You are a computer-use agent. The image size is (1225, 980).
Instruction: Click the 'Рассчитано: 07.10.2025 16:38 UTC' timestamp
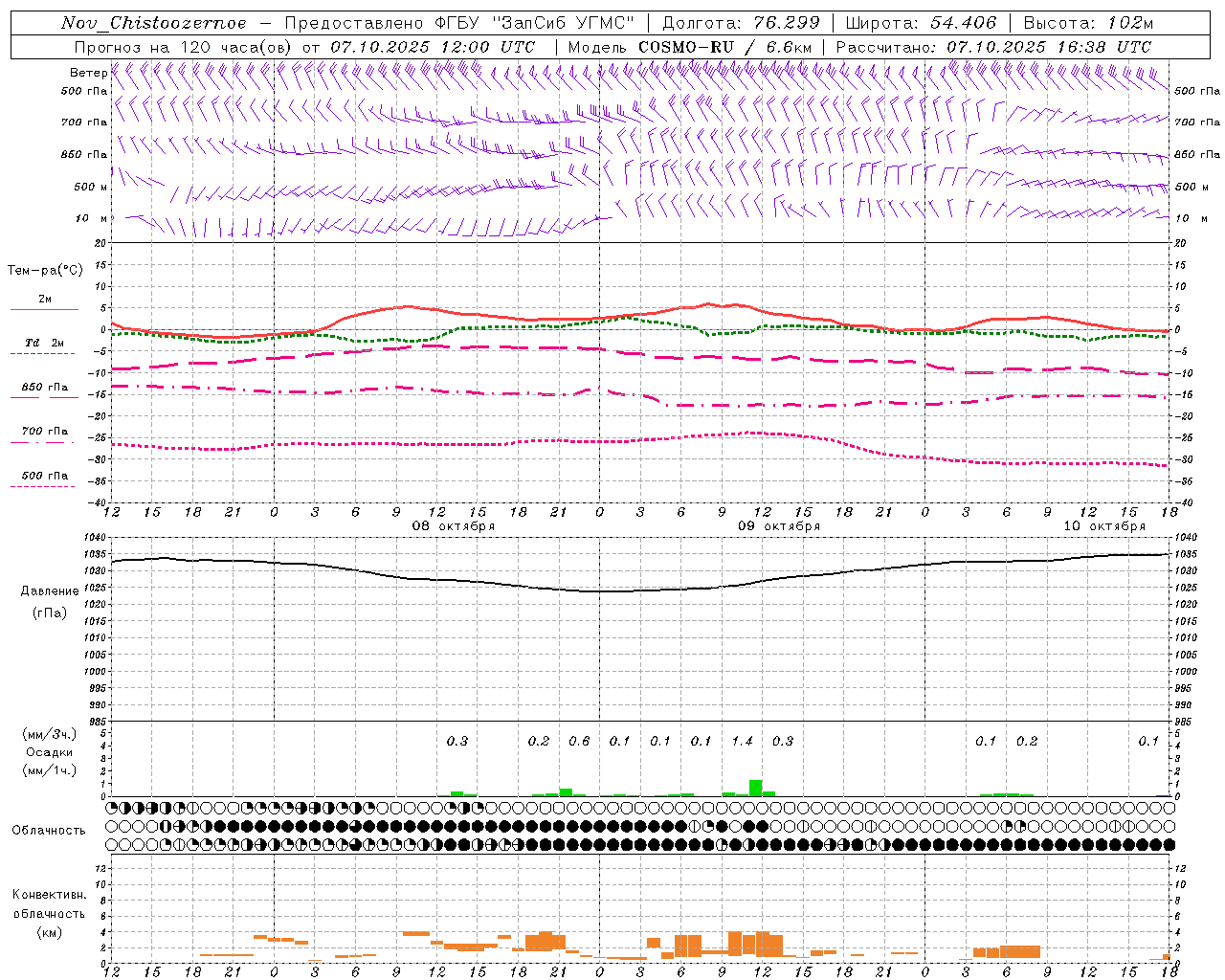pyautogui.click(x=993, y=47)
